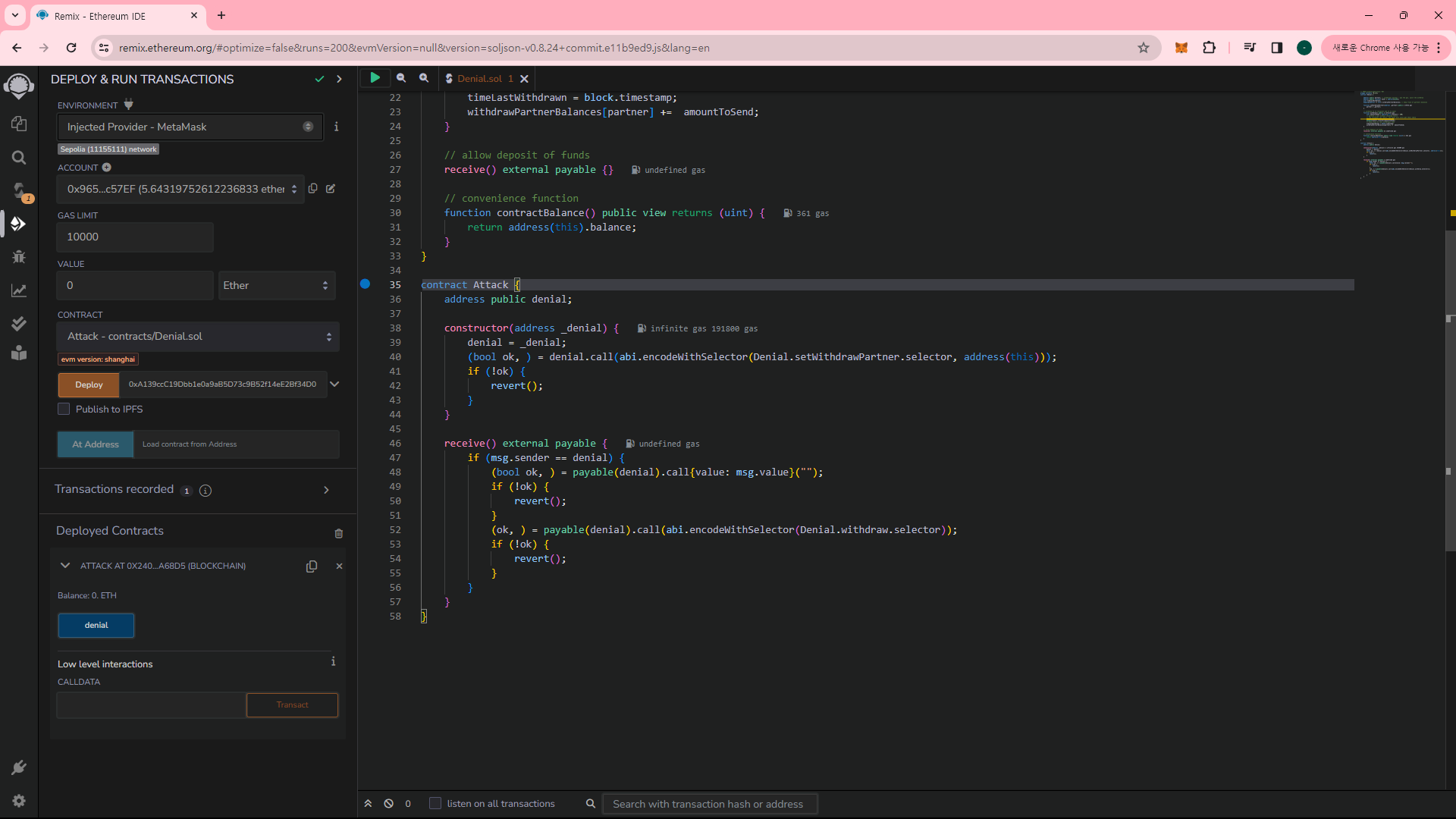Open the Search in files sidebar icon

pyautogui.click(x=19, y=157)
